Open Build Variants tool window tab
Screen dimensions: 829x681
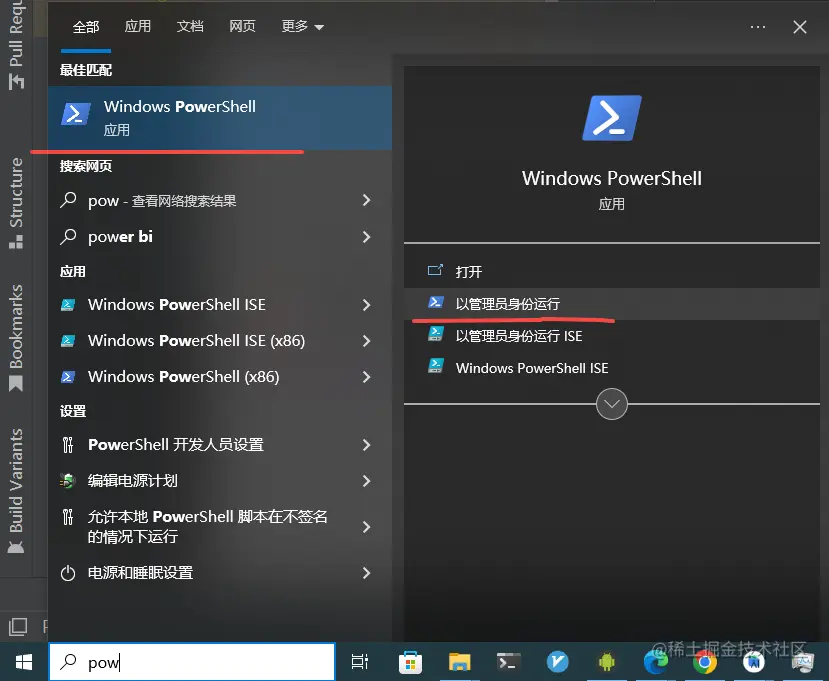pos(16,491)
